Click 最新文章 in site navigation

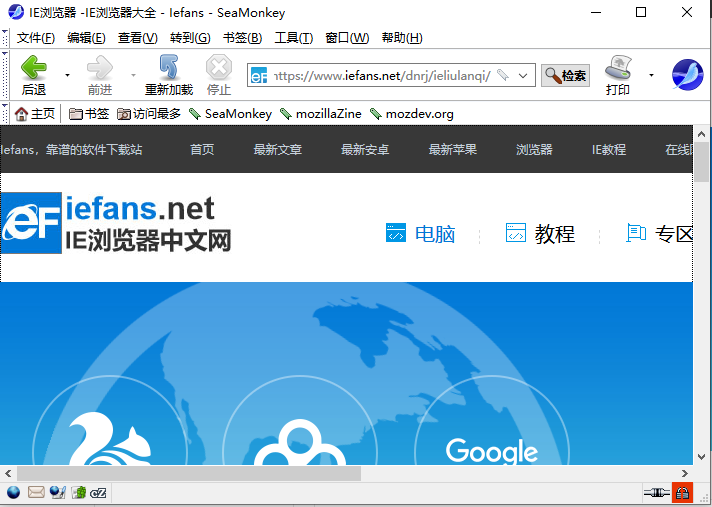(x=277, y=149)
